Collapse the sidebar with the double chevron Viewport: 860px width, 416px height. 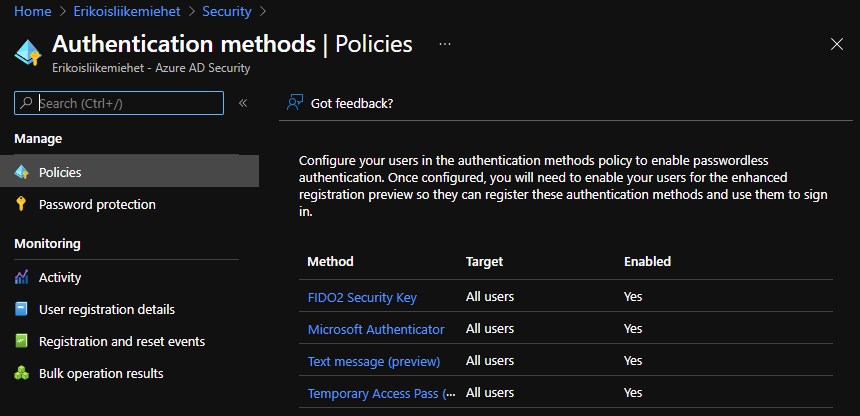tap(243, 103)
